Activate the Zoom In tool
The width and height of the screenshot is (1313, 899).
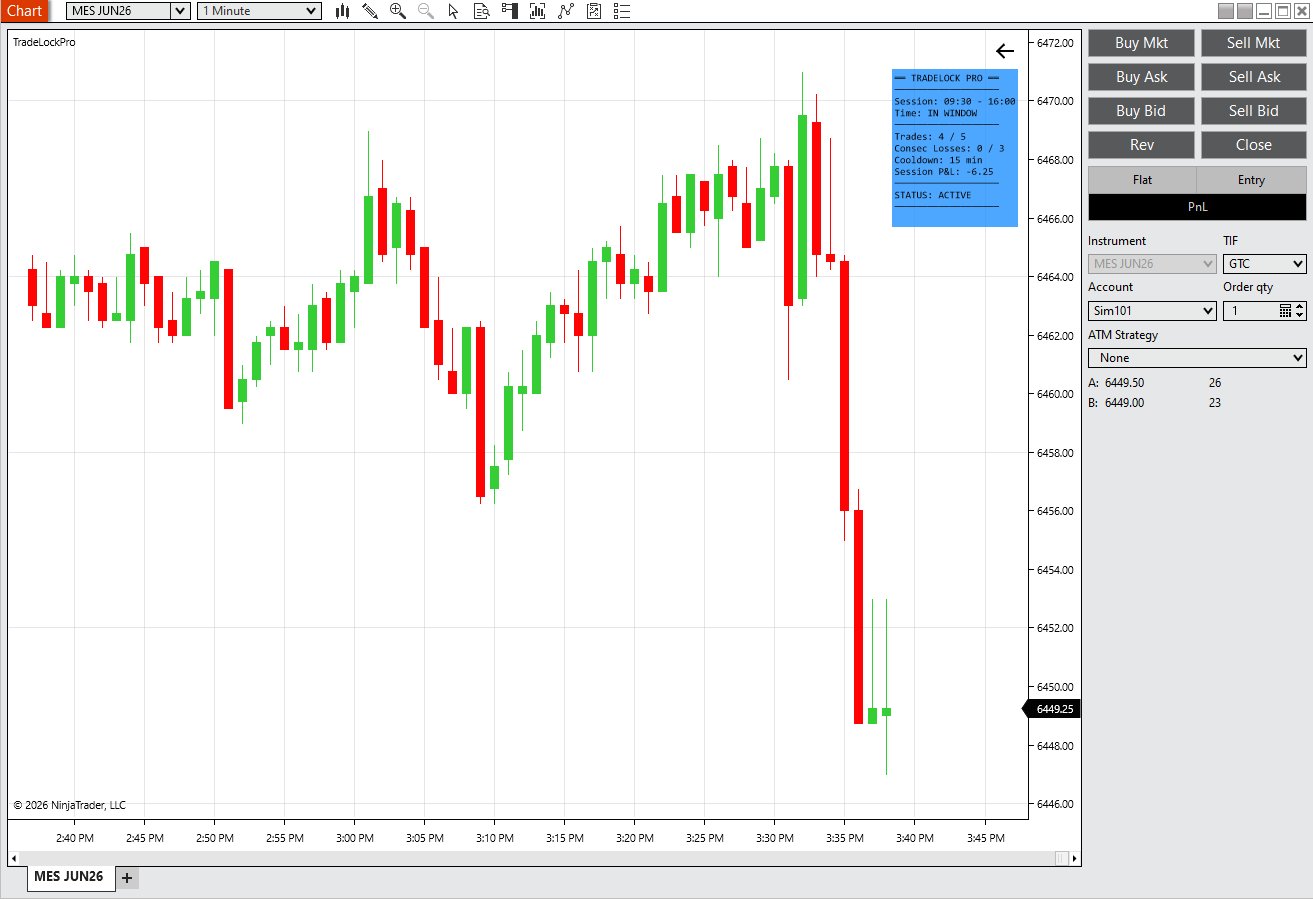[x=396, y=11]
